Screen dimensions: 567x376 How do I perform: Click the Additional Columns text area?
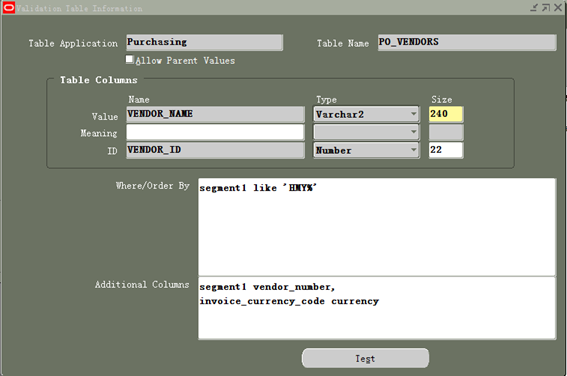[377, 308]
